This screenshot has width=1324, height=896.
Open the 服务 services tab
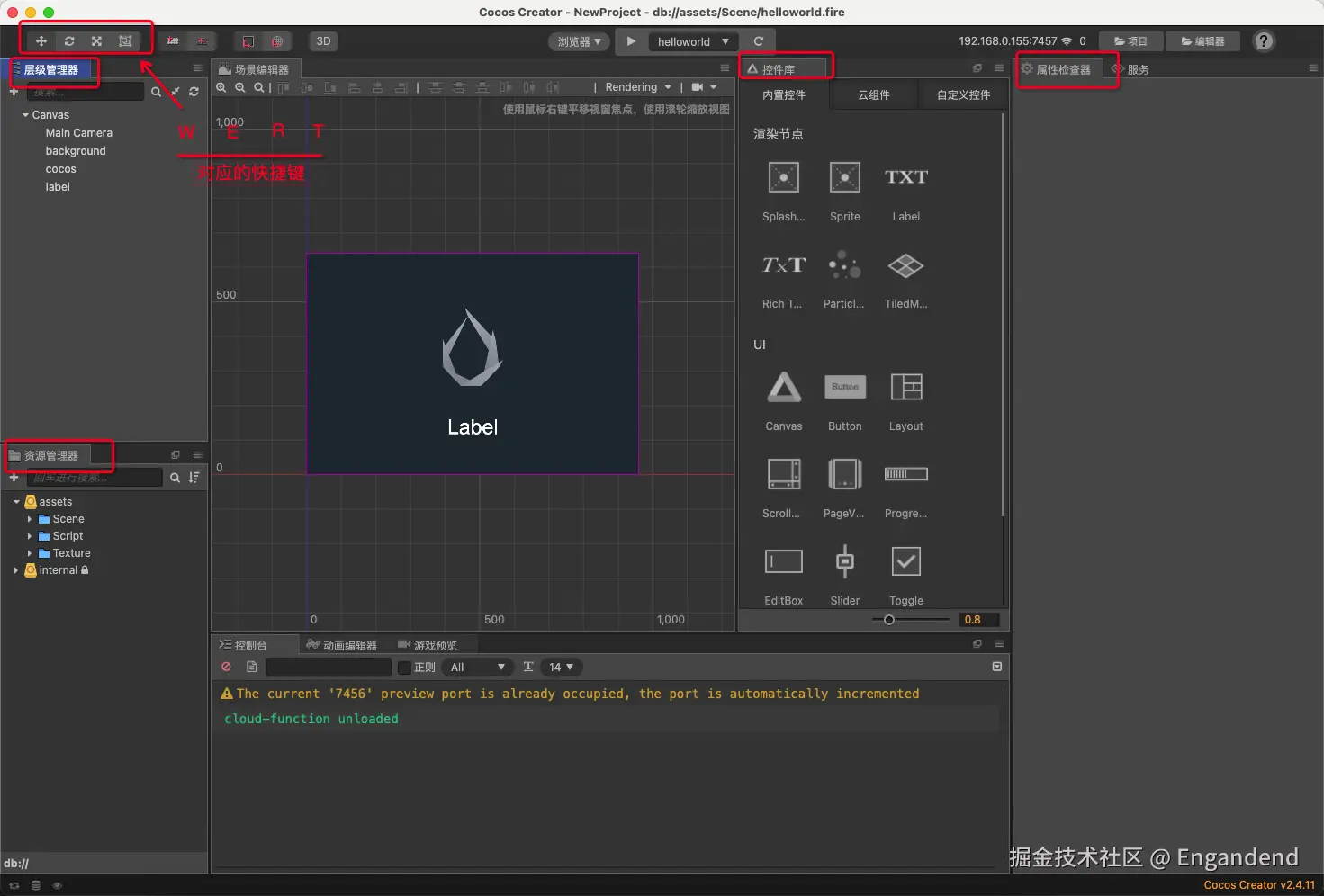[1130, 69]
